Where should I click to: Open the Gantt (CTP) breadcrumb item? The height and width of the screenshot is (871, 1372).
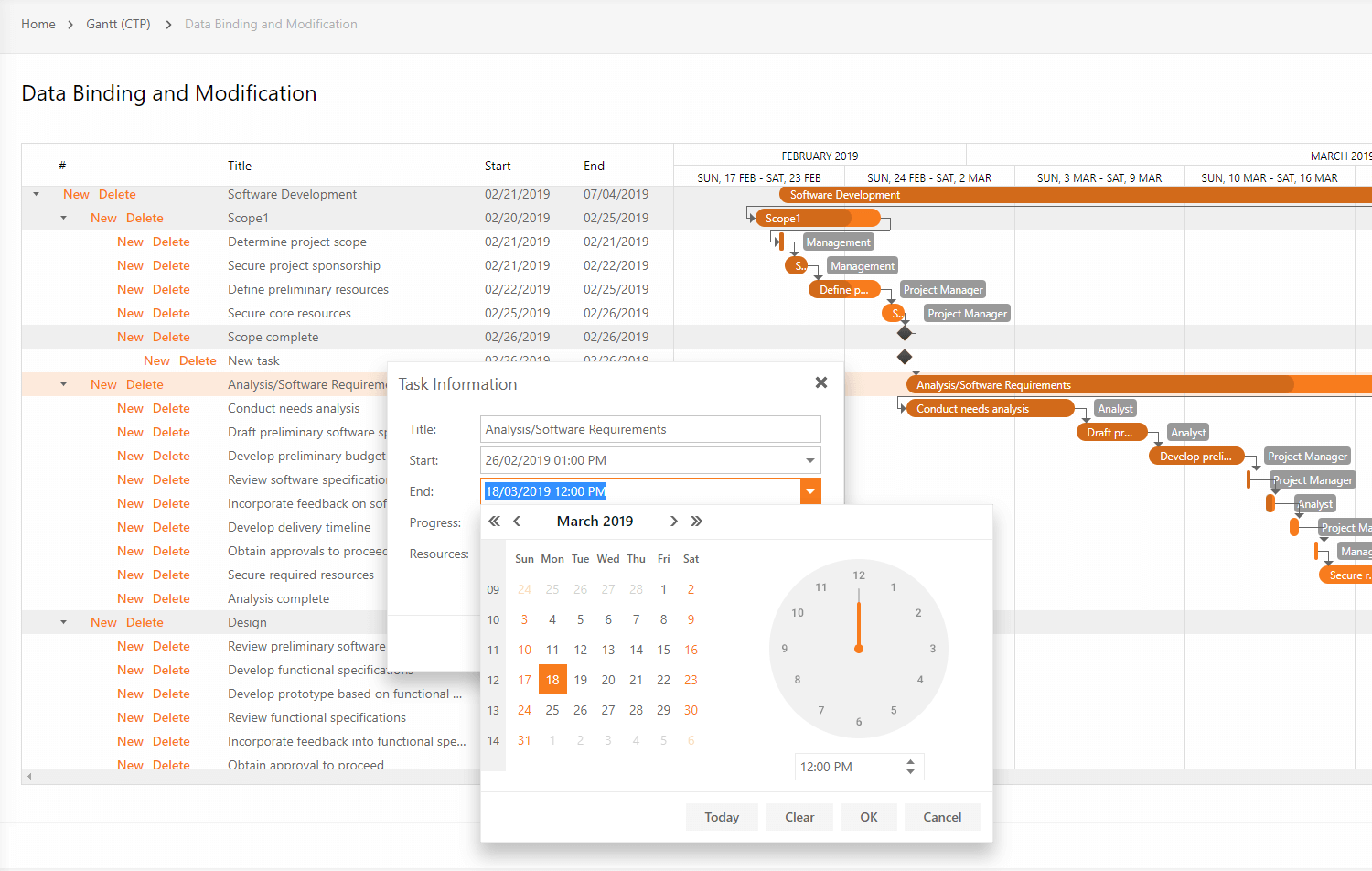[x=118, y=24]
